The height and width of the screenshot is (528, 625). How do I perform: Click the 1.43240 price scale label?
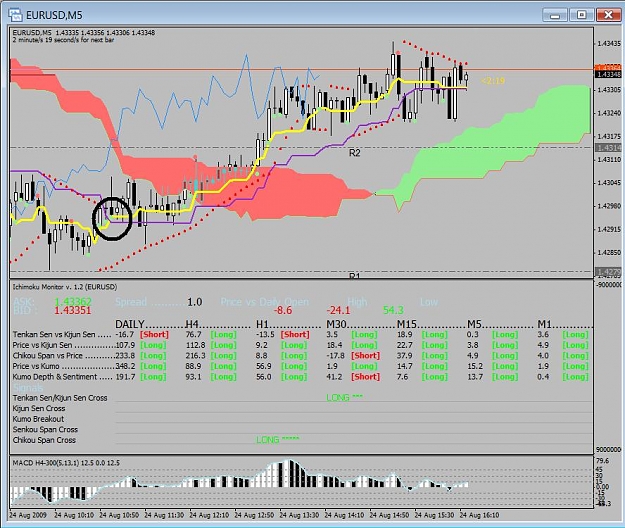coord(609,113)
